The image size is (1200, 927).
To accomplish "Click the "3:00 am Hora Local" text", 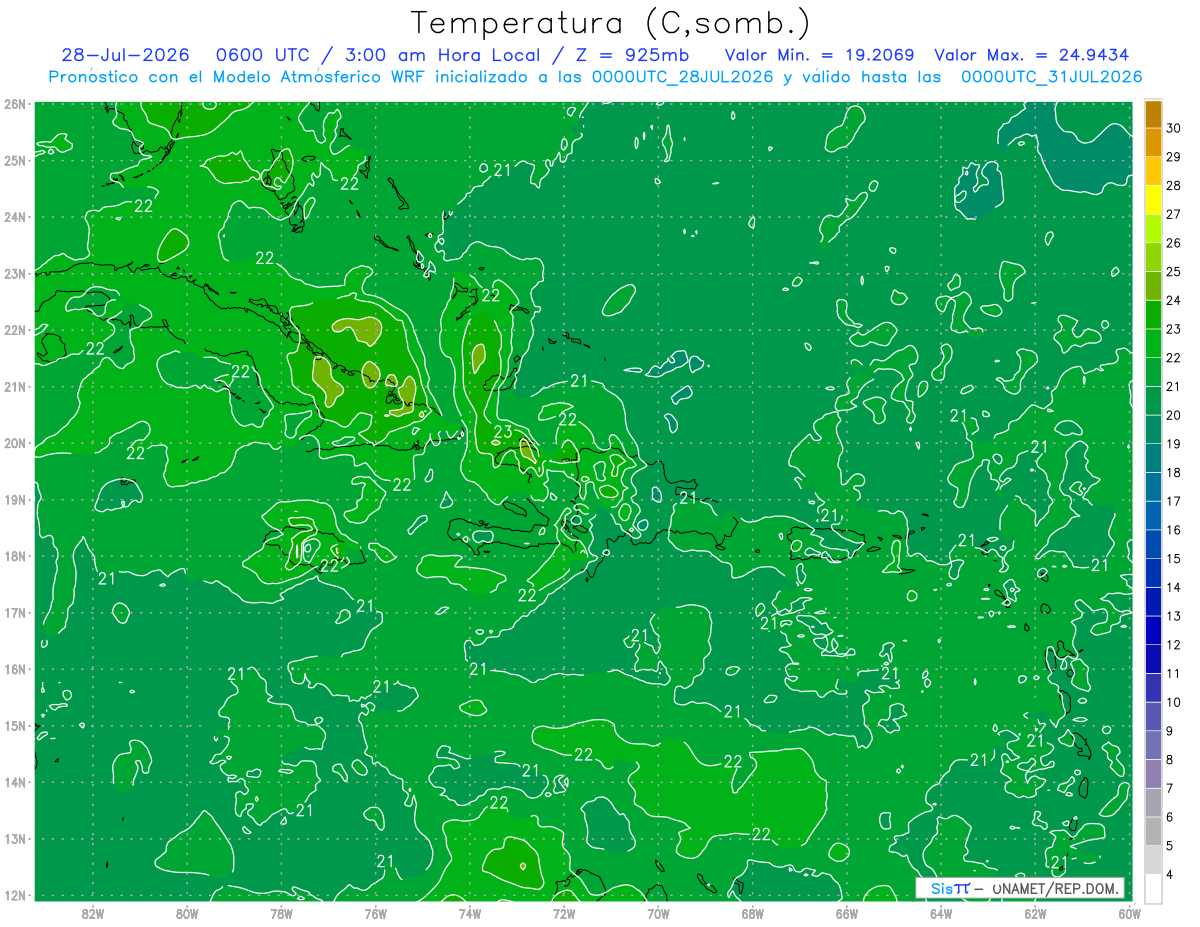I will pos(441,55).
